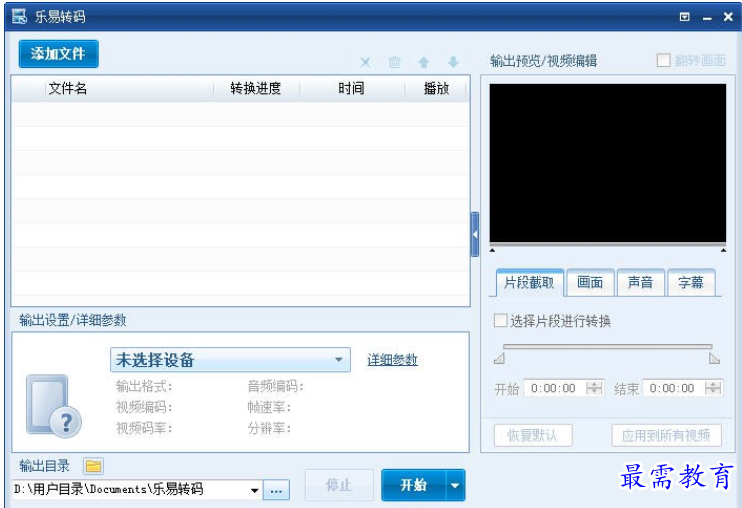This screenshot has width=742, height=508.
Task: Click the 结束 time spinner arrows
Action: tap(713, 389)
